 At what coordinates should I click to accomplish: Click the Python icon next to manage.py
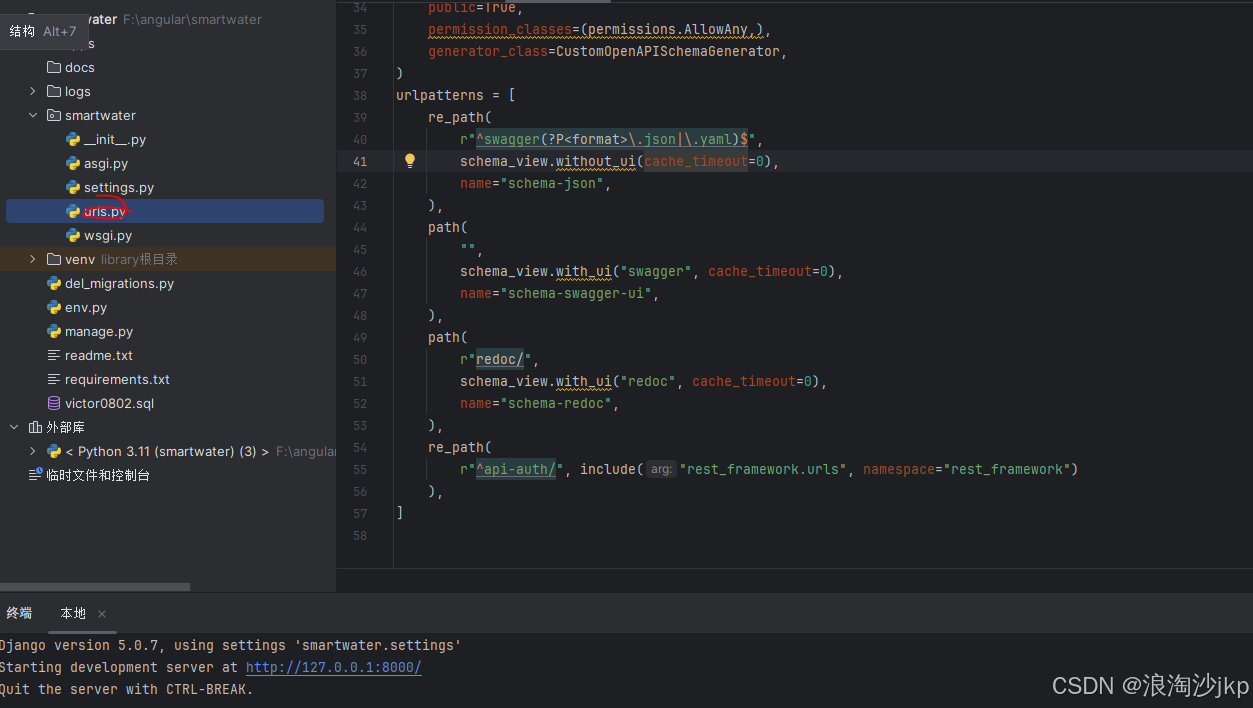[54, 331]
